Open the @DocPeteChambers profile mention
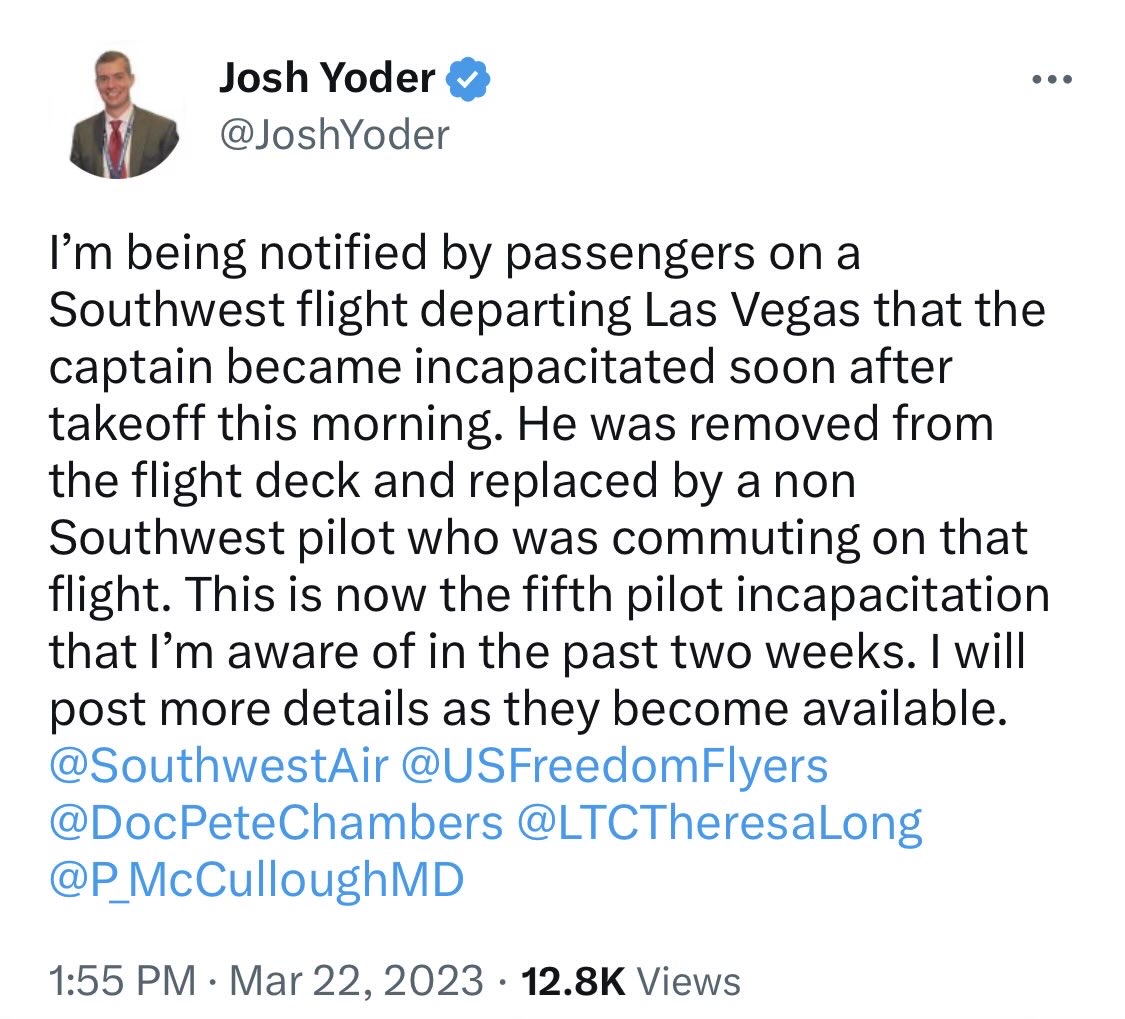Screen dimensions: 1125x1019 tap(276, 822)
